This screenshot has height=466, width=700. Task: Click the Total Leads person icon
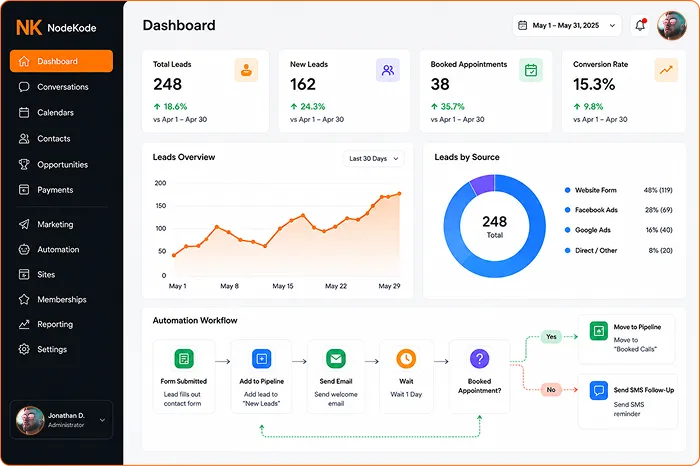click(x=246, y=70)
